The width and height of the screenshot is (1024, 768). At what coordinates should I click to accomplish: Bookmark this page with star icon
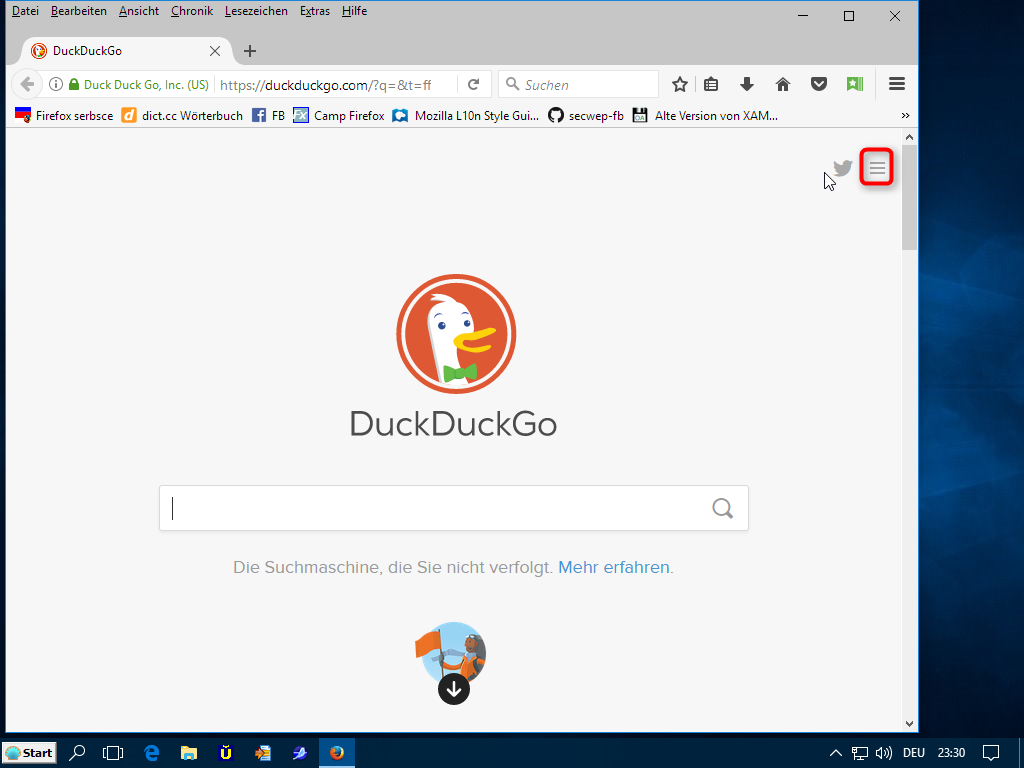click(x=680, y=84)
